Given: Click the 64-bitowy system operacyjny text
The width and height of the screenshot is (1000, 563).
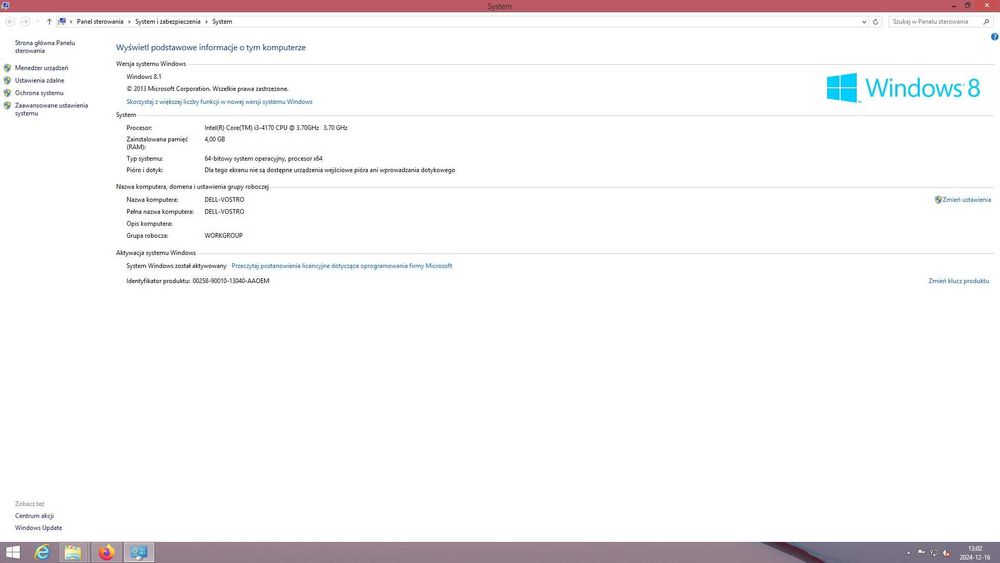Looking at the screenshot, I should [x=263, y=158].
